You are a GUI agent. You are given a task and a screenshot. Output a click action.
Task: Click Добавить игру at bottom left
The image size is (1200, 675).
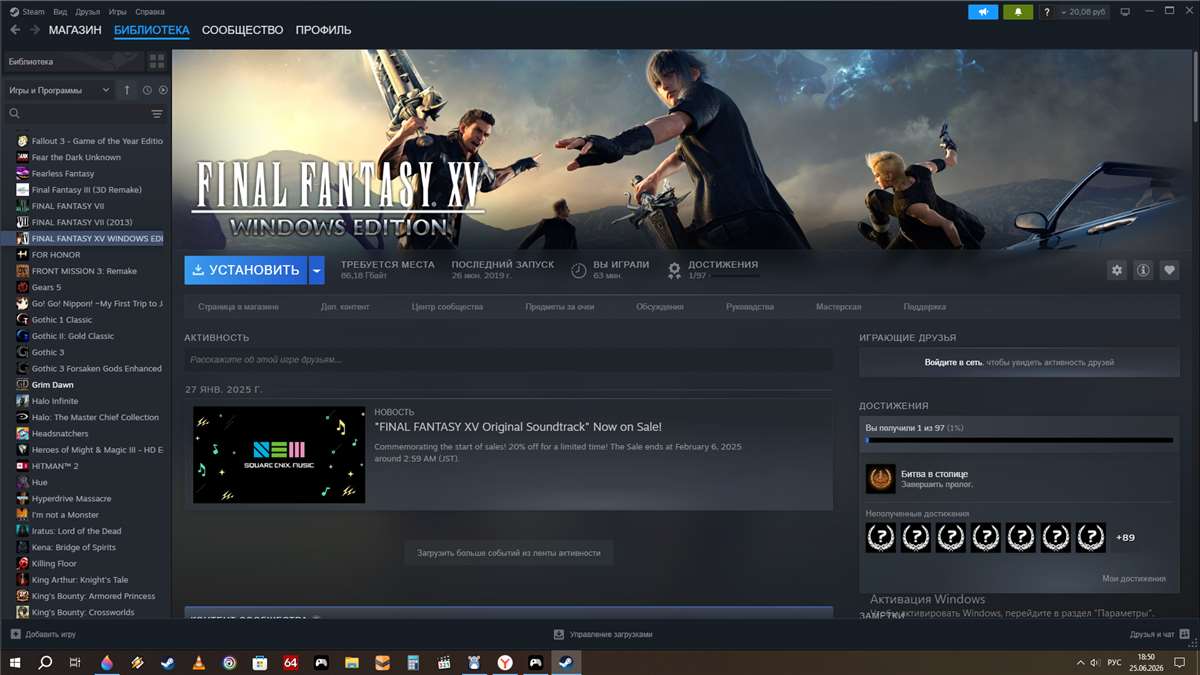[43, 634]
